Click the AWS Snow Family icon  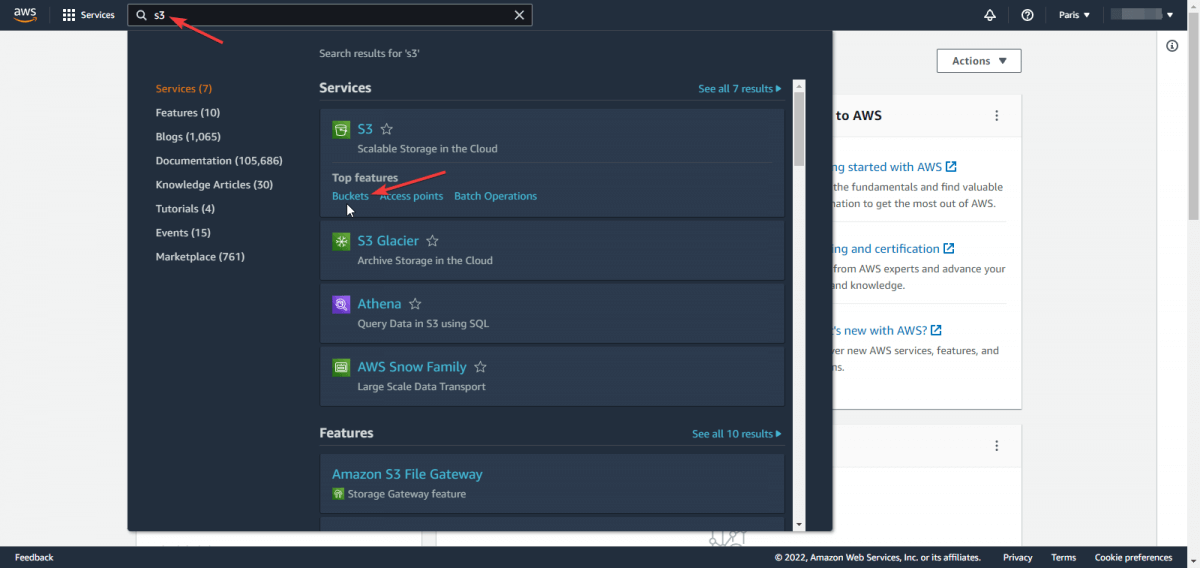(x=341, y=368)
